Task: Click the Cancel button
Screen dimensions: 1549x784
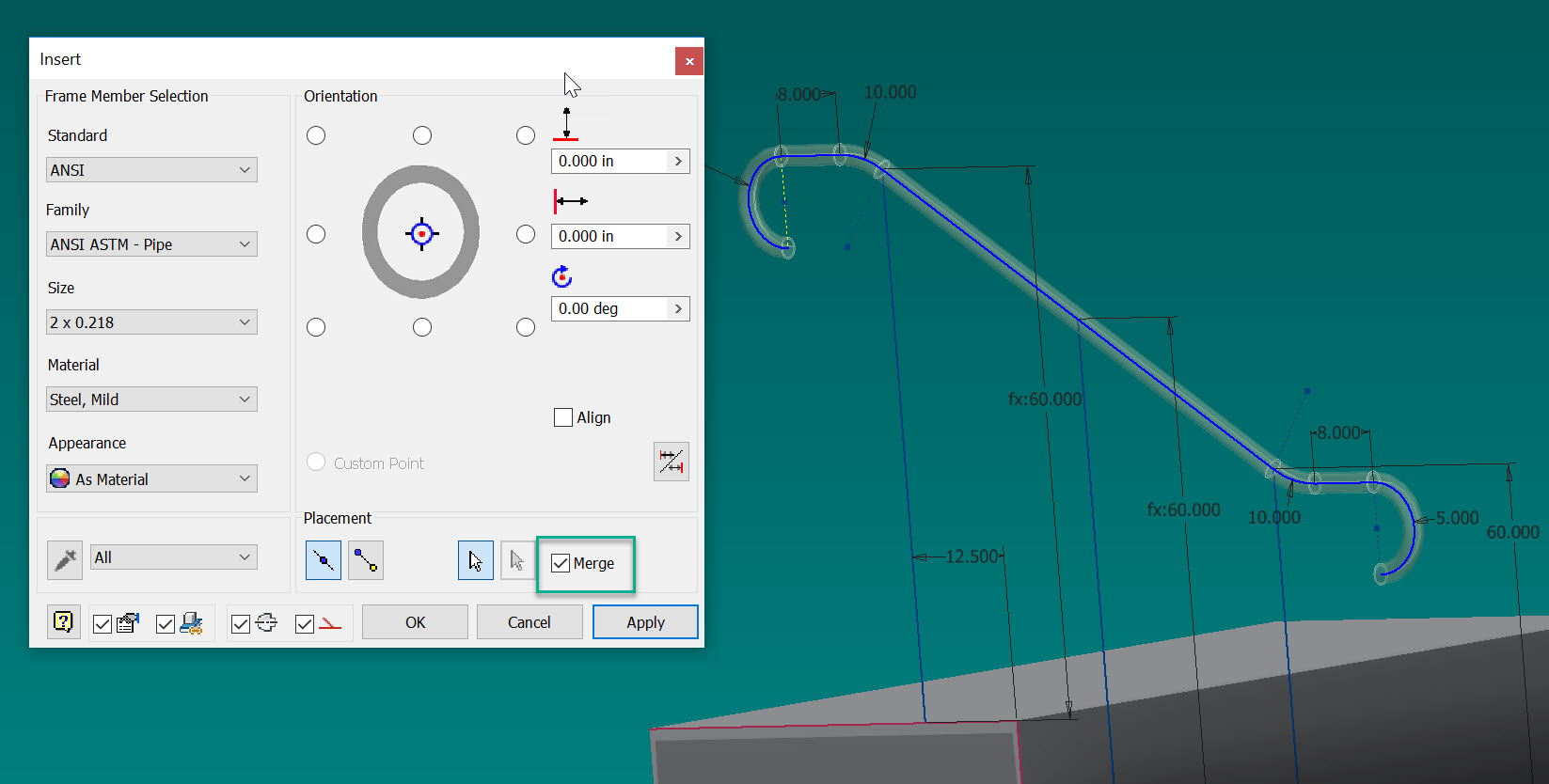Action: coord(530,622)
